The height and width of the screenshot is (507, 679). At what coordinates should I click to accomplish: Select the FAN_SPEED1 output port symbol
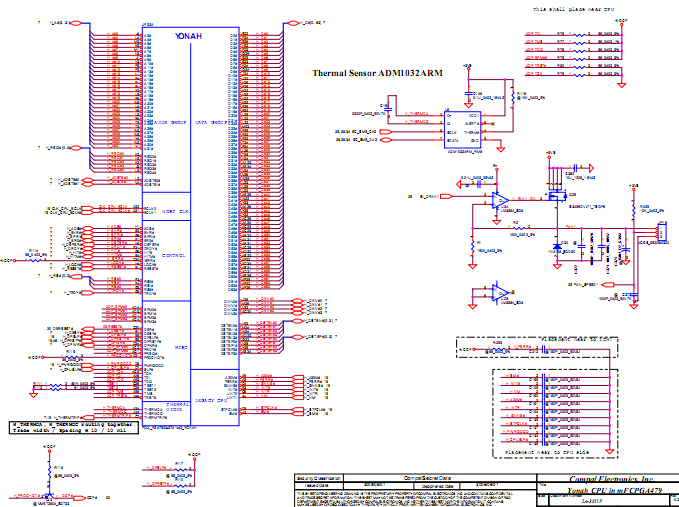point(608,284)
